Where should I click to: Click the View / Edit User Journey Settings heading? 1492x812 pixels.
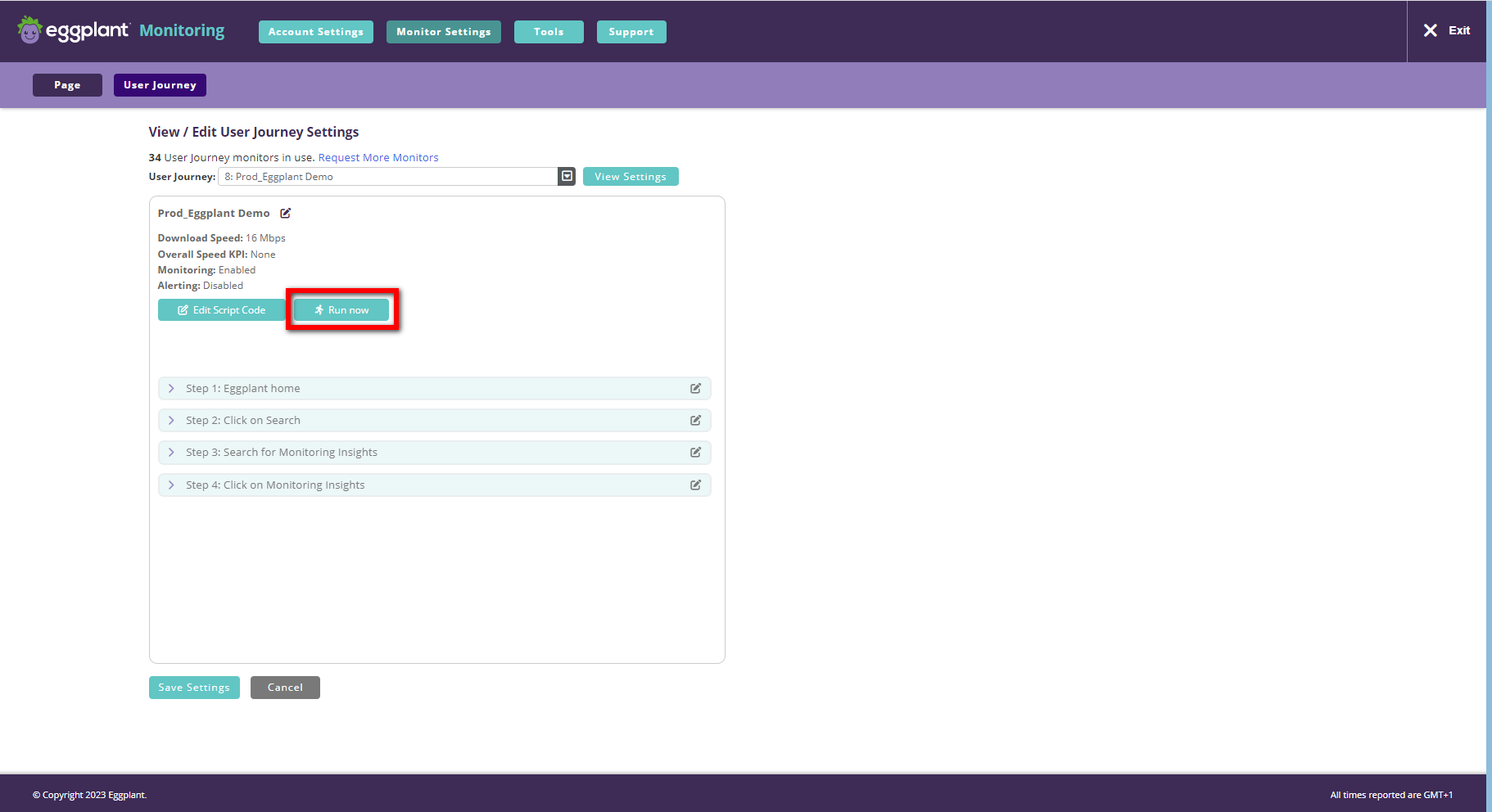coord(254,132)
